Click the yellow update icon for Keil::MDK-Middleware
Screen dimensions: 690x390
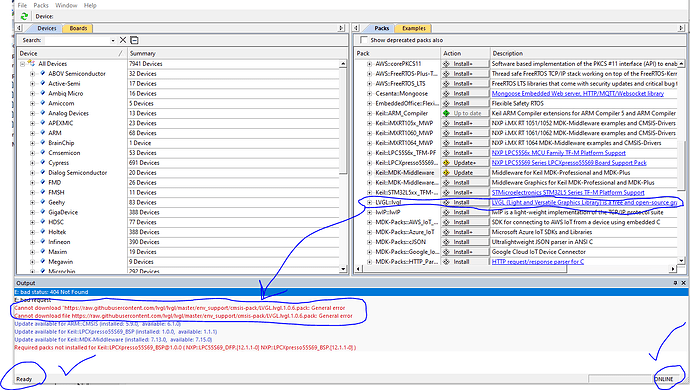446,173
